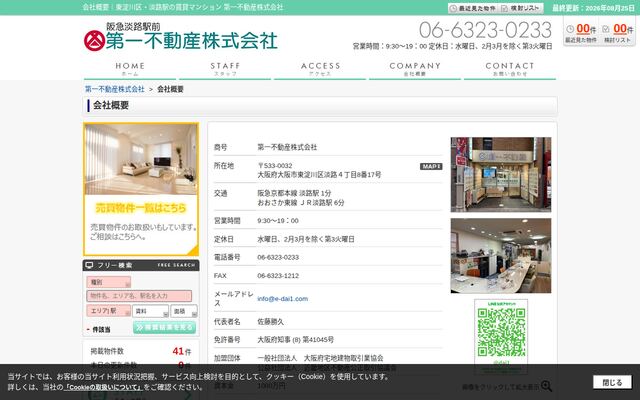This screenshot has width=640, height=400.
Task: Click the red company logo emblem
Action: click(94, 41)
